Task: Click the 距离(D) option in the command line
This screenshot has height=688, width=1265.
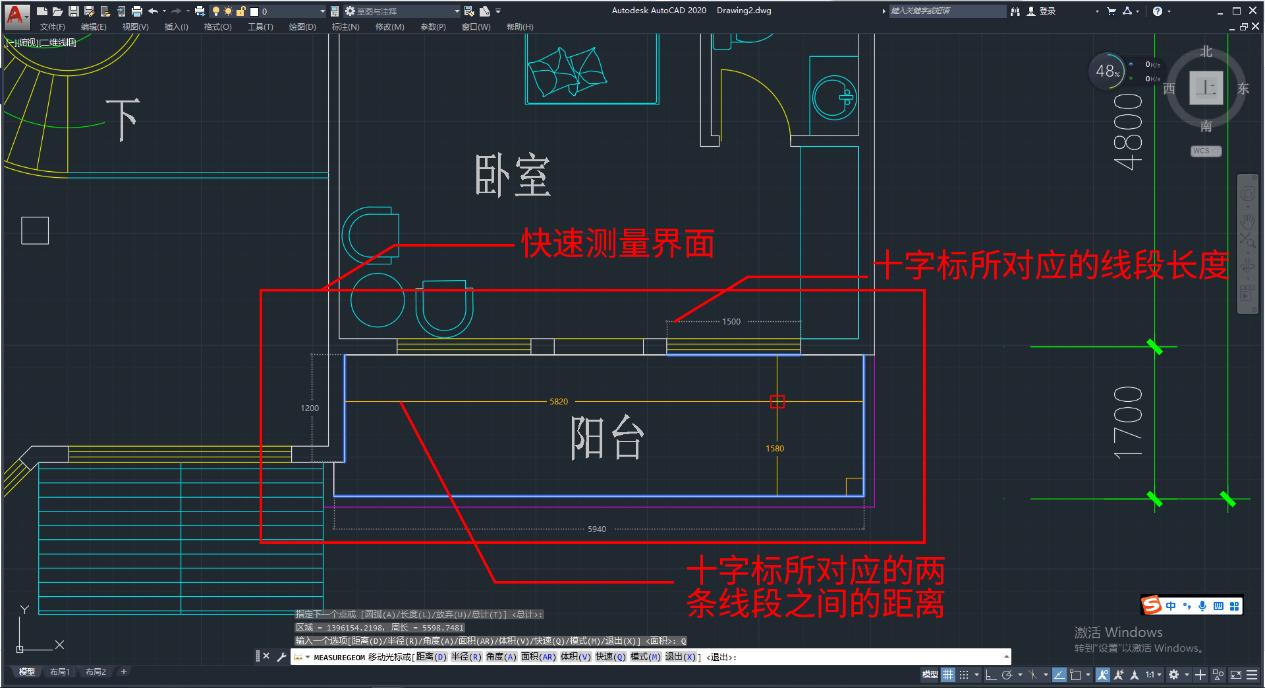Action: (432, 657)
